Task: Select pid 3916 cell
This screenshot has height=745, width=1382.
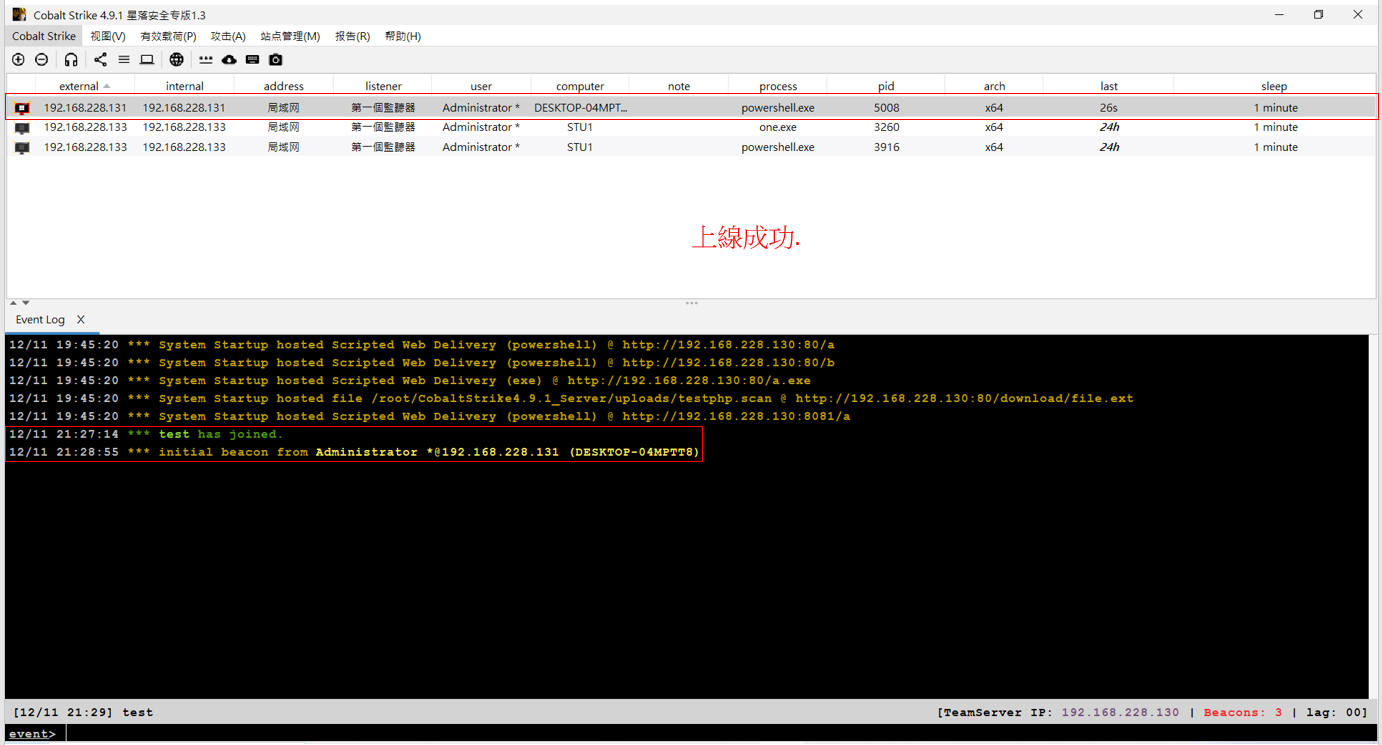Action: (886, 147)
